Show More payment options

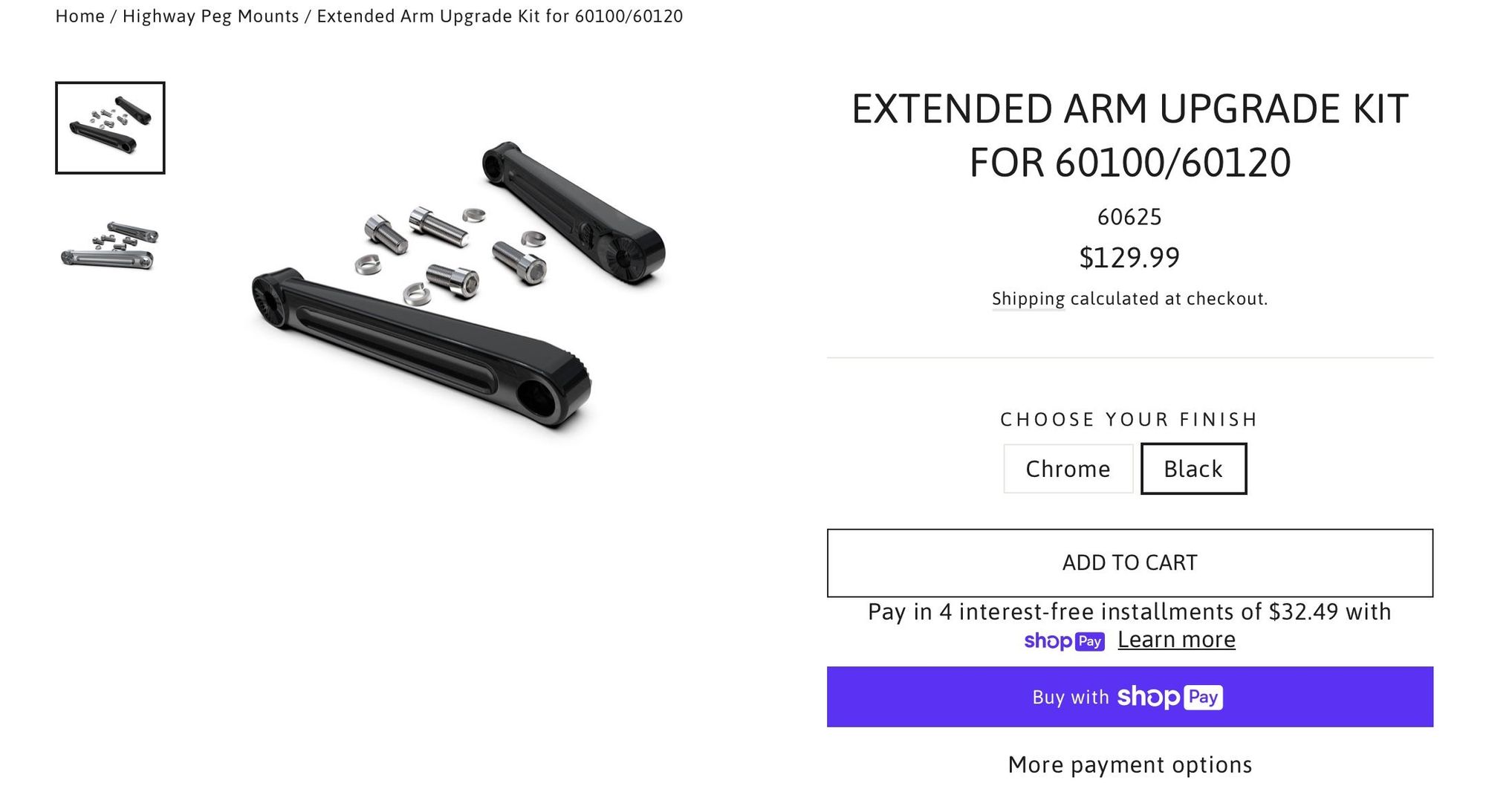[1129, 764]
